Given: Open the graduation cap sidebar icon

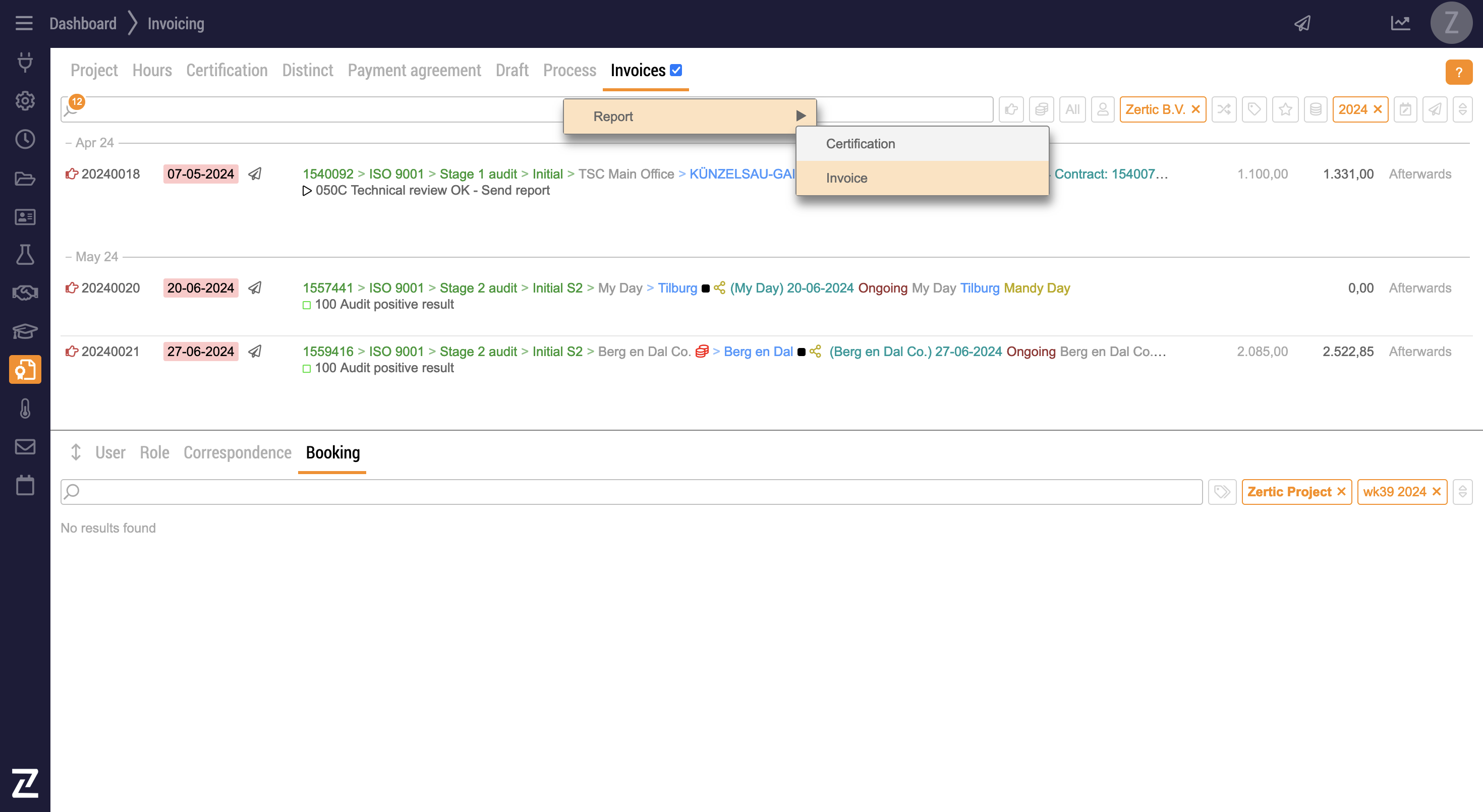Looking at the screenshot, I should tap(25, 331).
